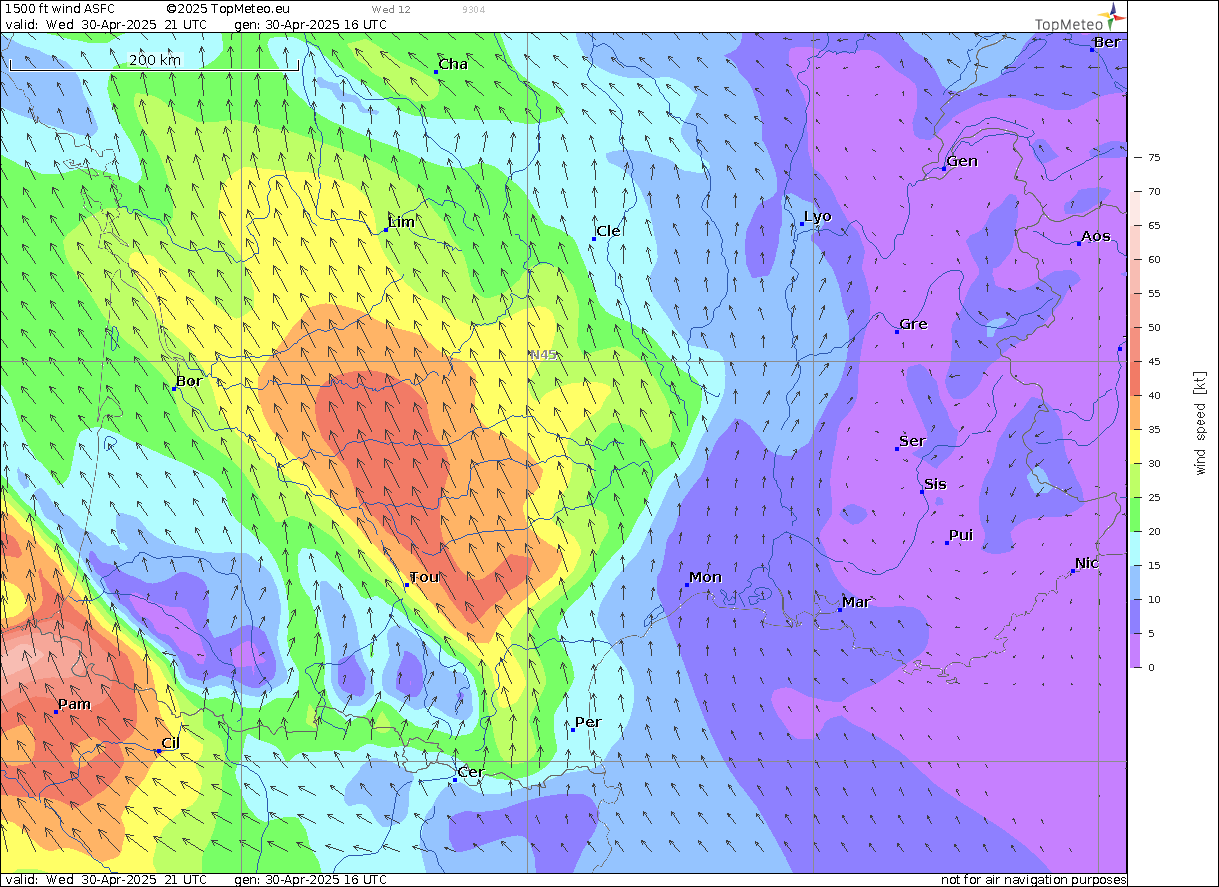Click the 15 value on wind legend

[1154, 566]
